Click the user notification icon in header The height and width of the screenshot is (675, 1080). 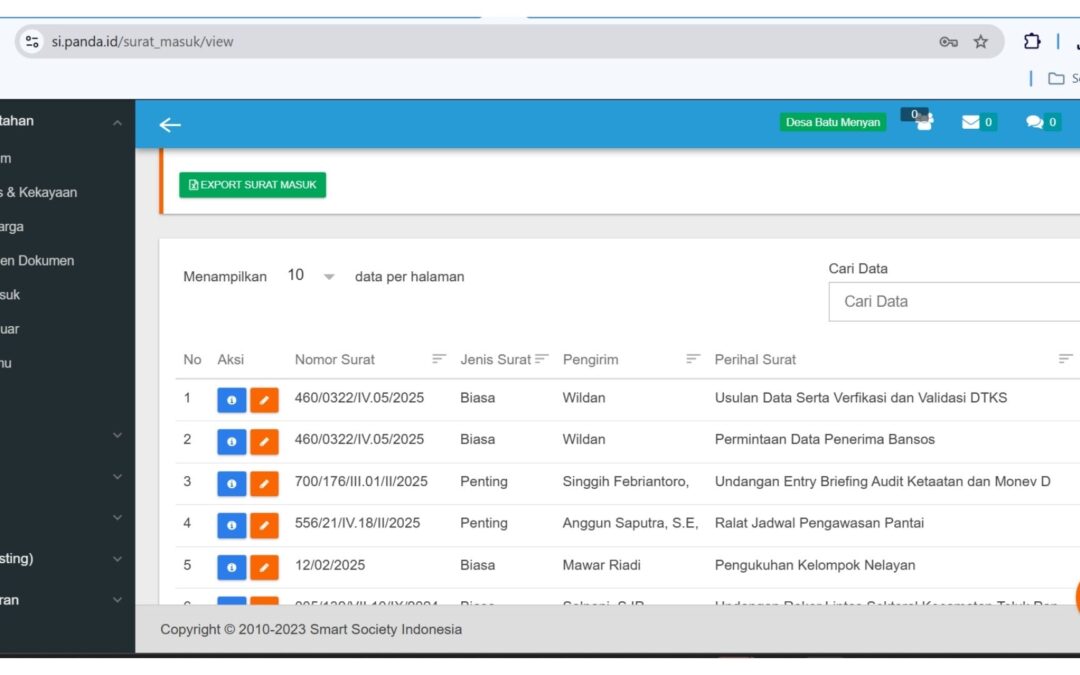point(922,121)
